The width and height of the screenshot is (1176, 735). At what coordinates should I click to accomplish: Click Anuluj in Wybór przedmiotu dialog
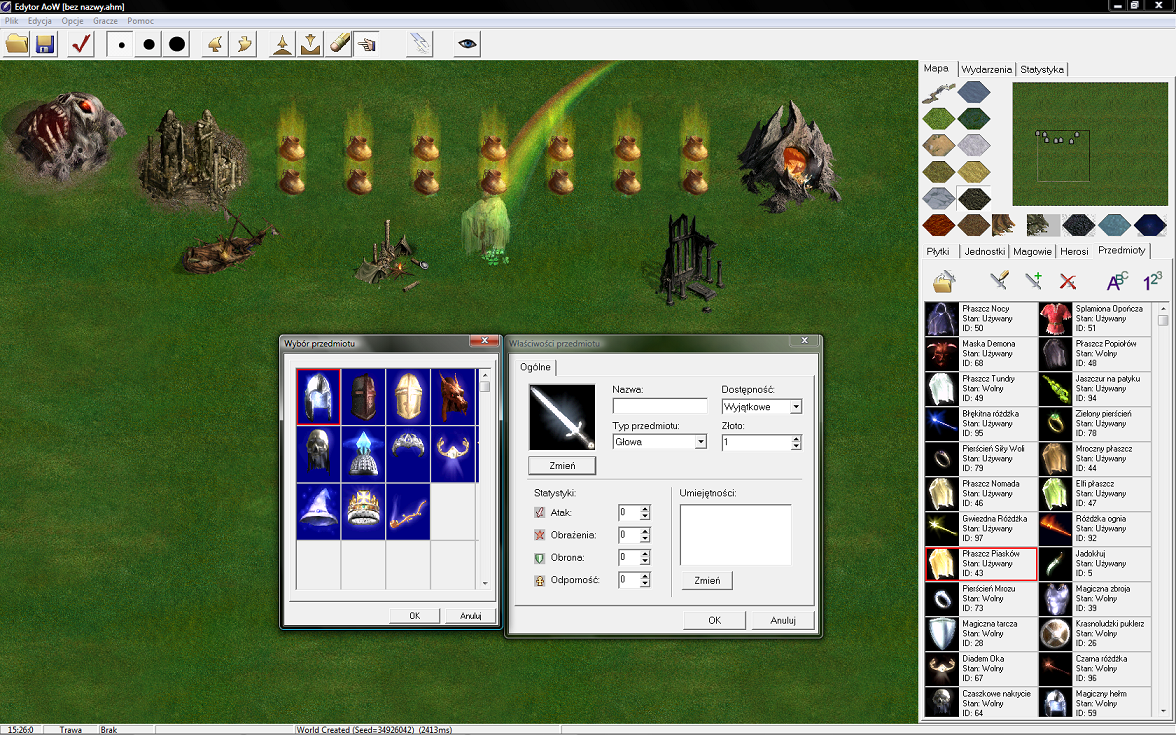click(x=470, y=616)
